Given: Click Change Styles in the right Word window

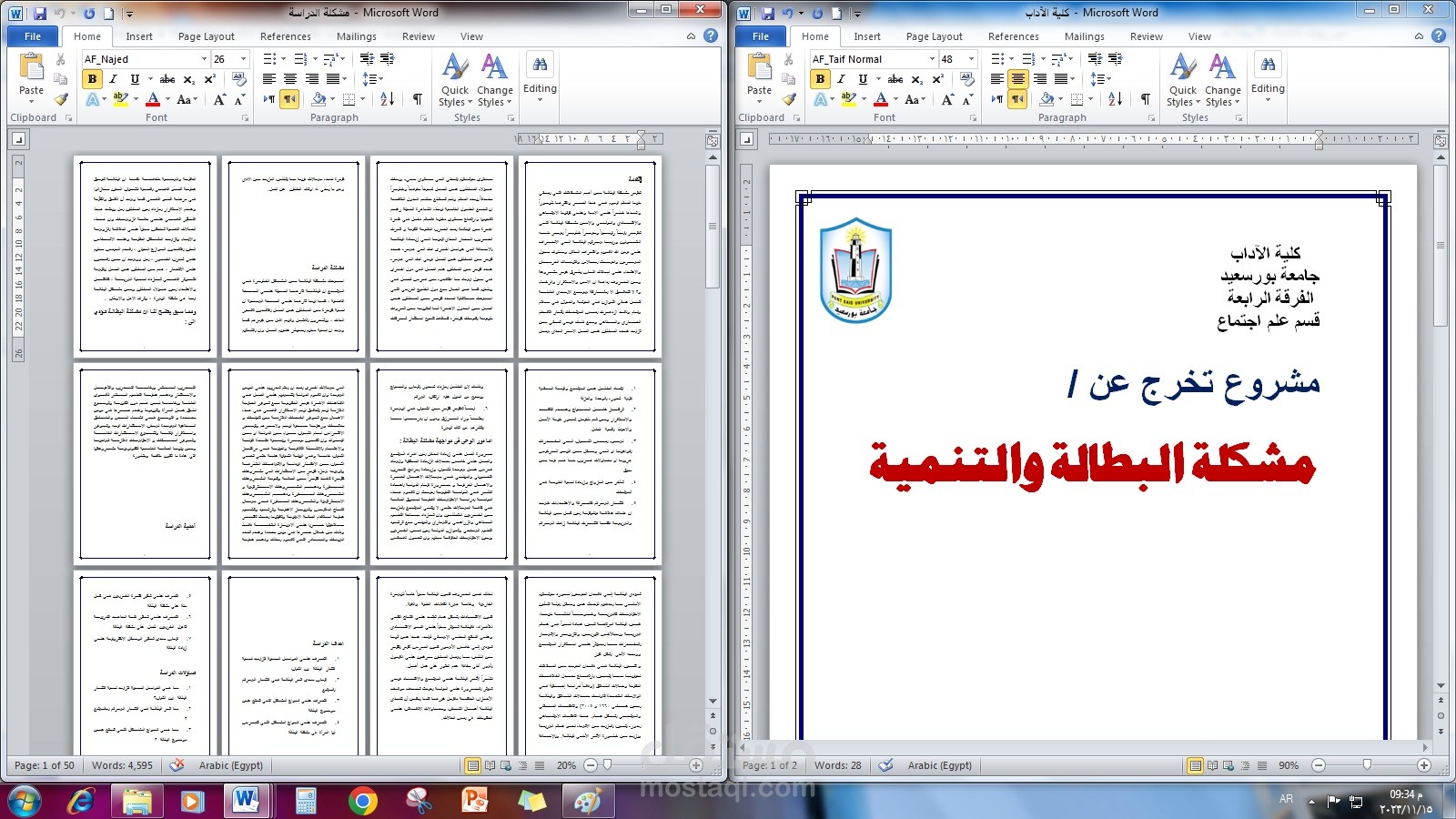Looking at the screenshot, I should click(1222, 80).
